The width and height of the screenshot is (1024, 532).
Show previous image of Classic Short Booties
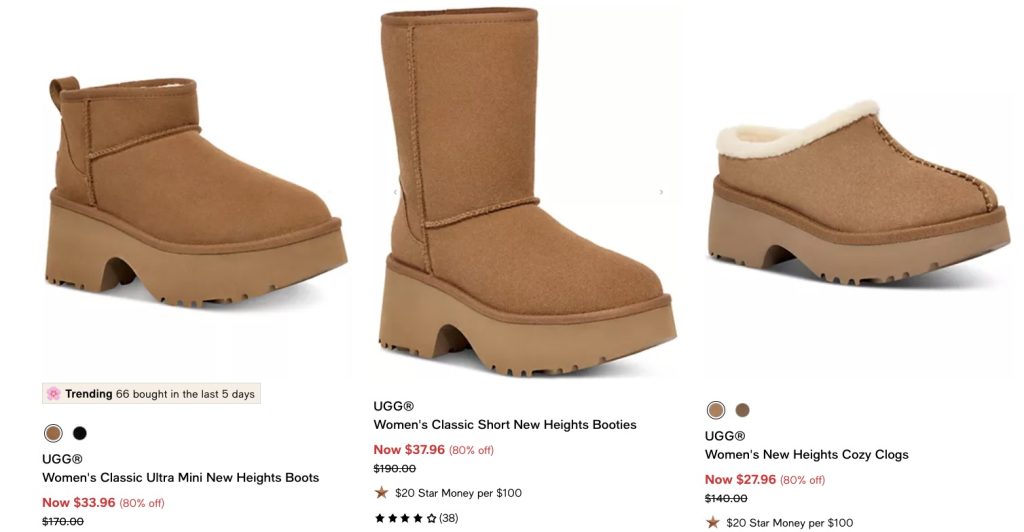[x=394, y=192]
